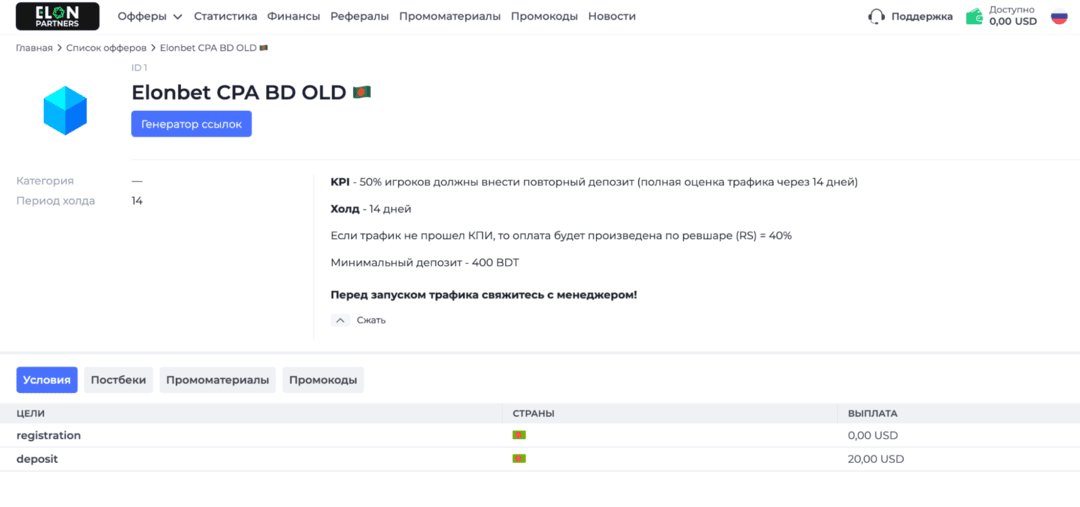Click the Минимальный депозит - 400 BDT line

coord(426,262)
